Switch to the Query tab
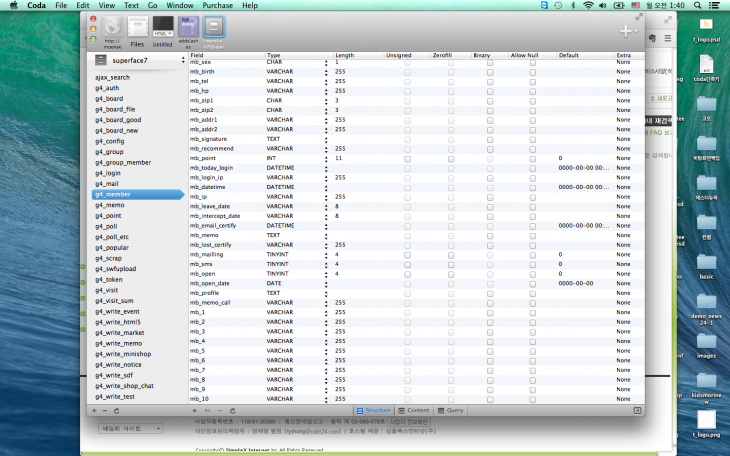 pos(450,410)
